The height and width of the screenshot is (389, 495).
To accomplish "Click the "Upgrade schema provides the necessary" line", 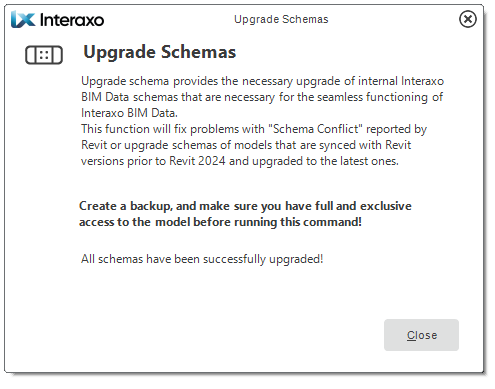I will (x=262, y=81).
